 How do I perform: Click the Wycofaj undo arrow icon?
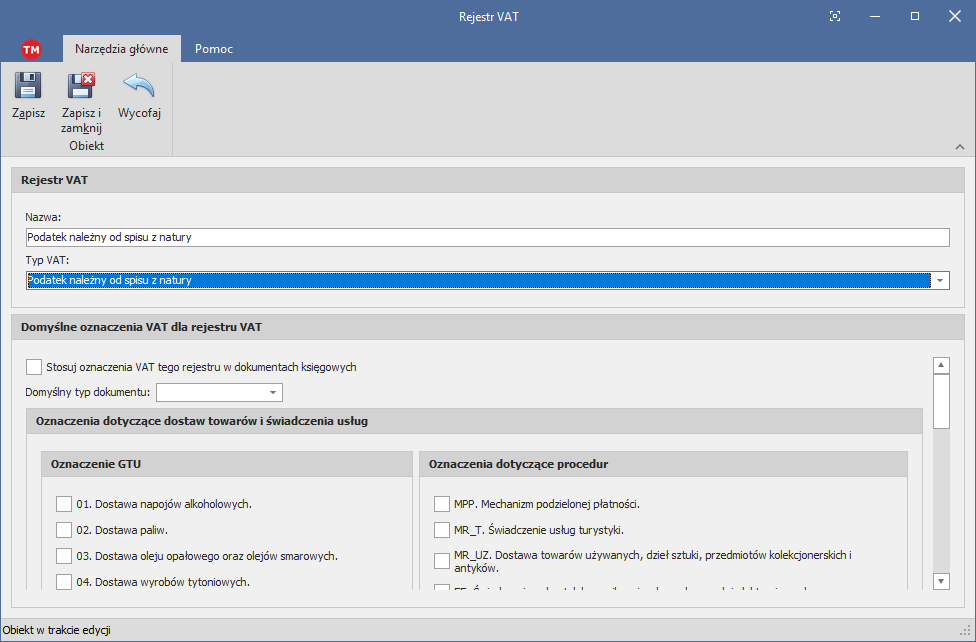[x=139, y=87]
